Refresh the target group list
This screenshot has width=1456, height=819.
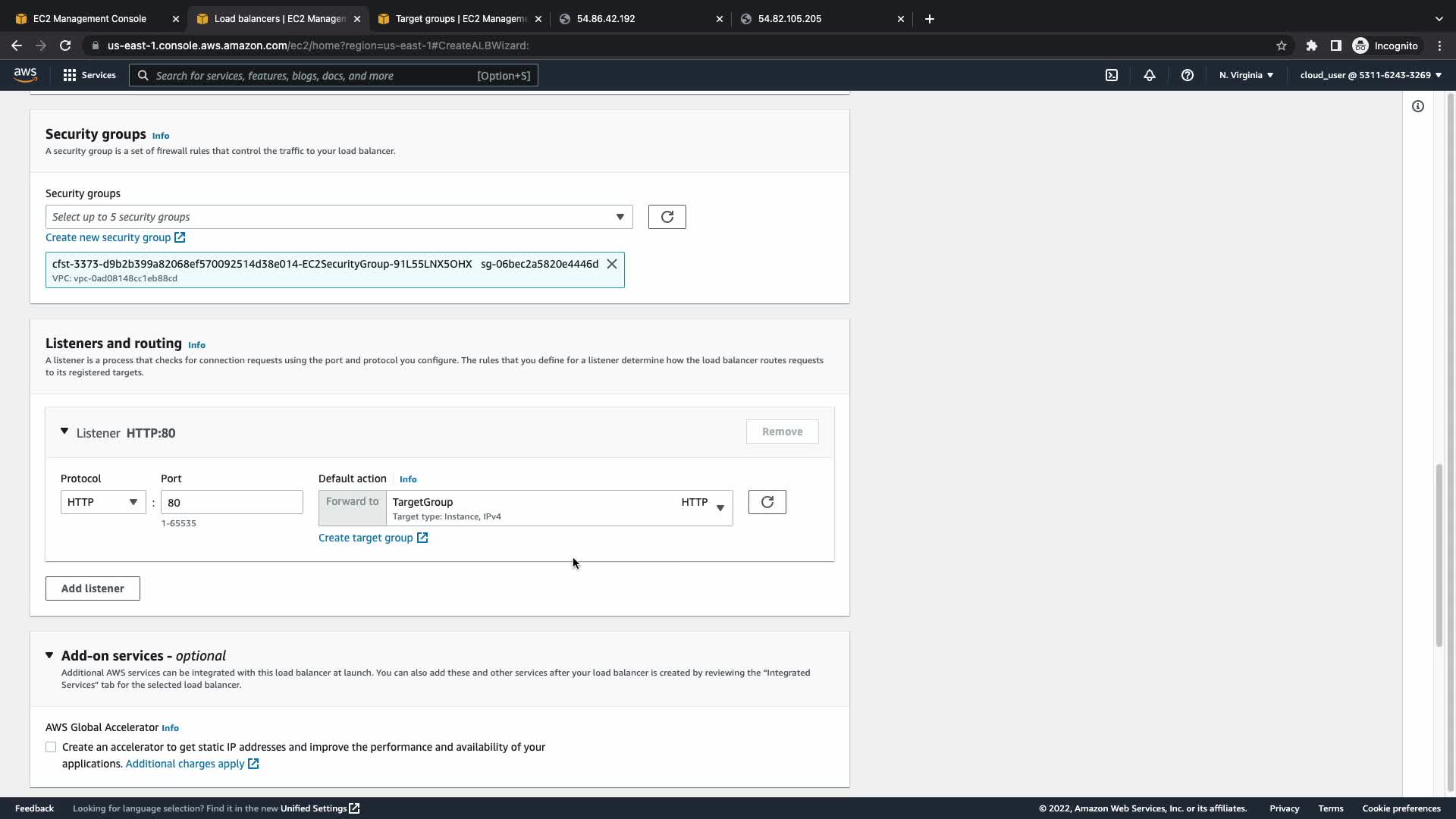coord(767,502)
